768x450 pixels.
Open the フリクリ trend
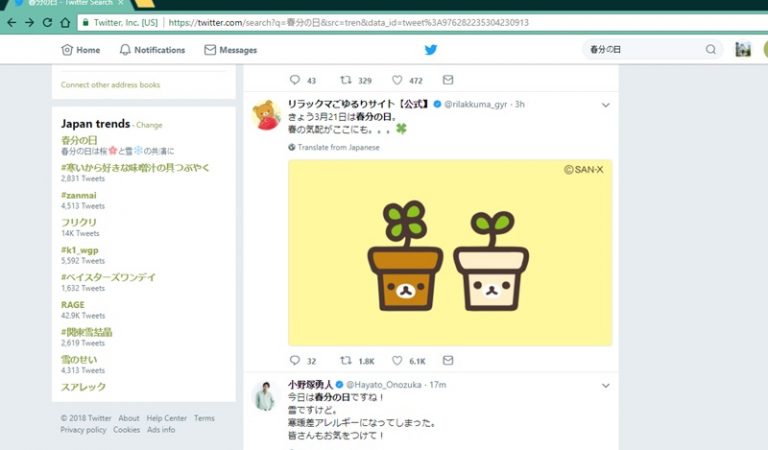coord(79,222)
